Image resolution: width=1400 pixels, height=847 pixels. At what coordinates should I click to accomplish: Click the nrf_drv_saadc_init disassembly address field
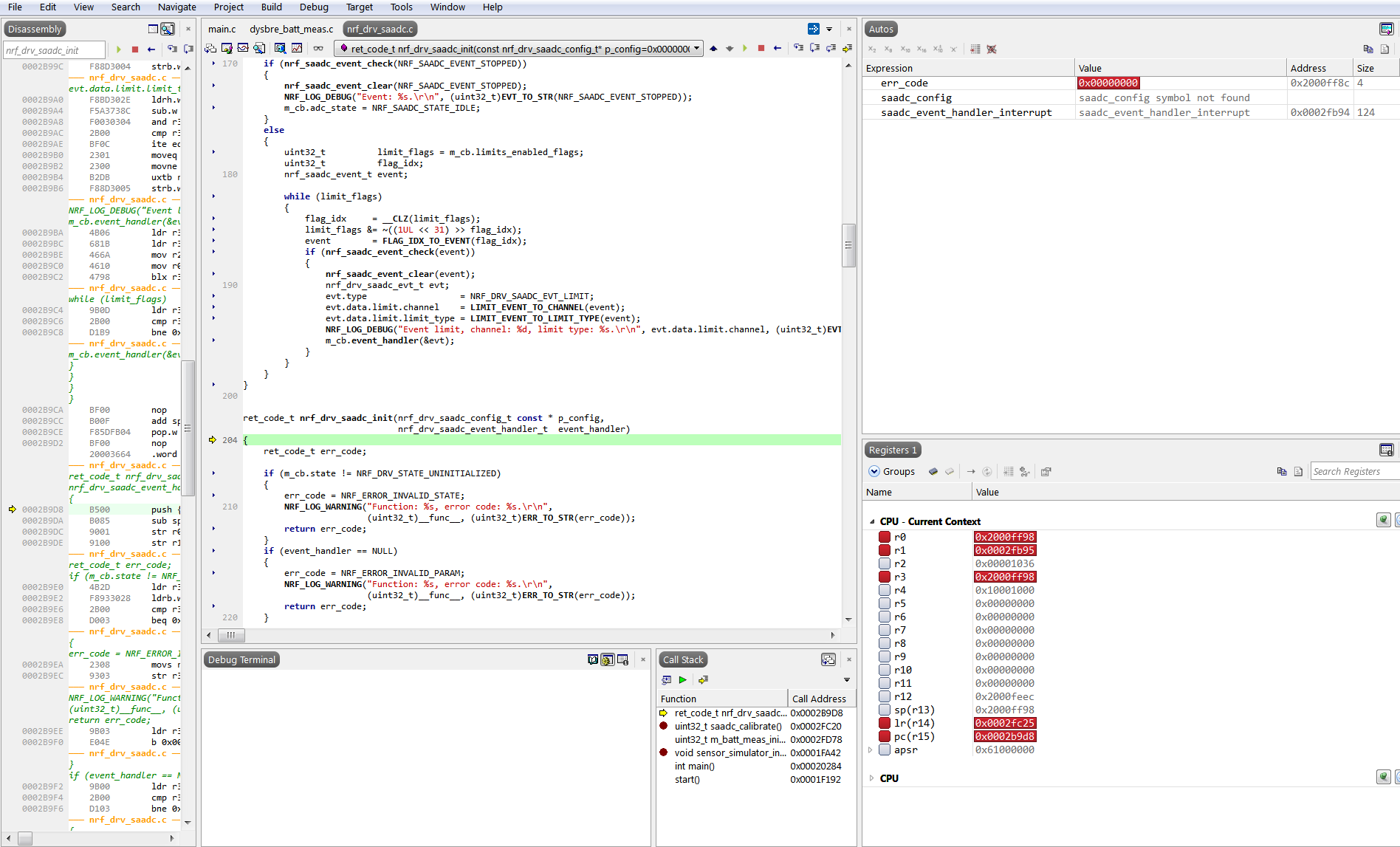click(55, 50)
